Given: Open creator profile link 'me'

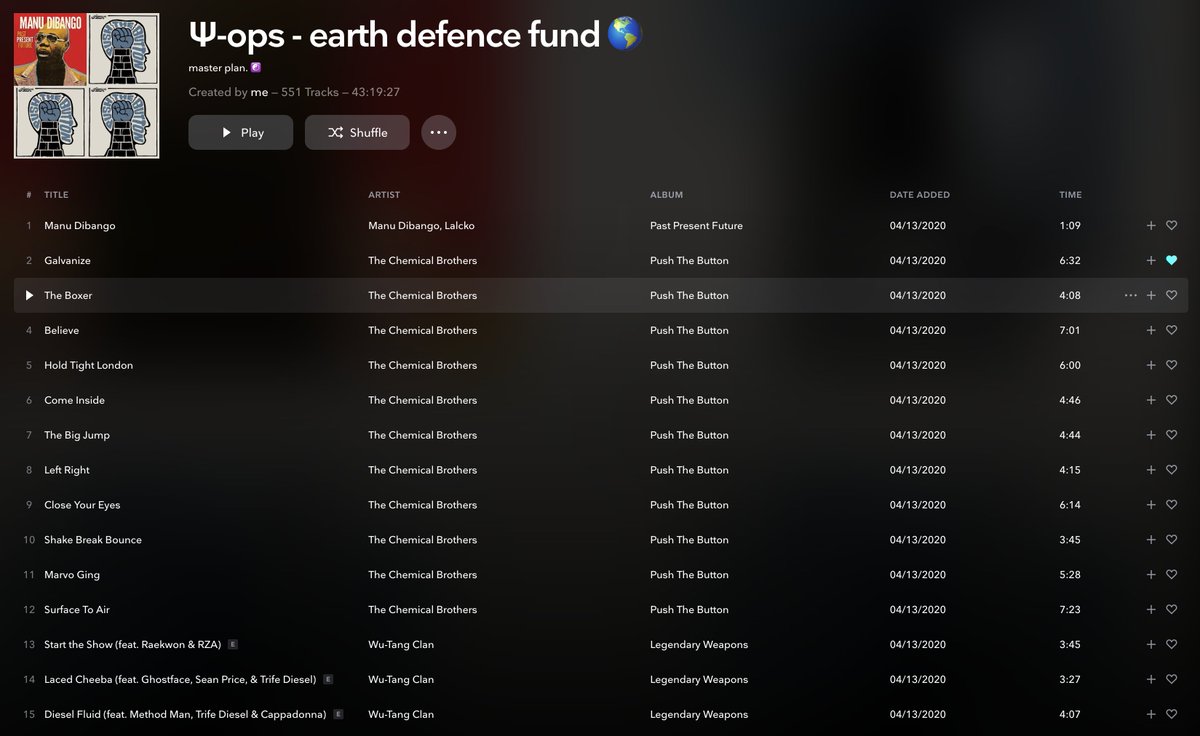Looking at the screenshot, I should tap(259, 92).
